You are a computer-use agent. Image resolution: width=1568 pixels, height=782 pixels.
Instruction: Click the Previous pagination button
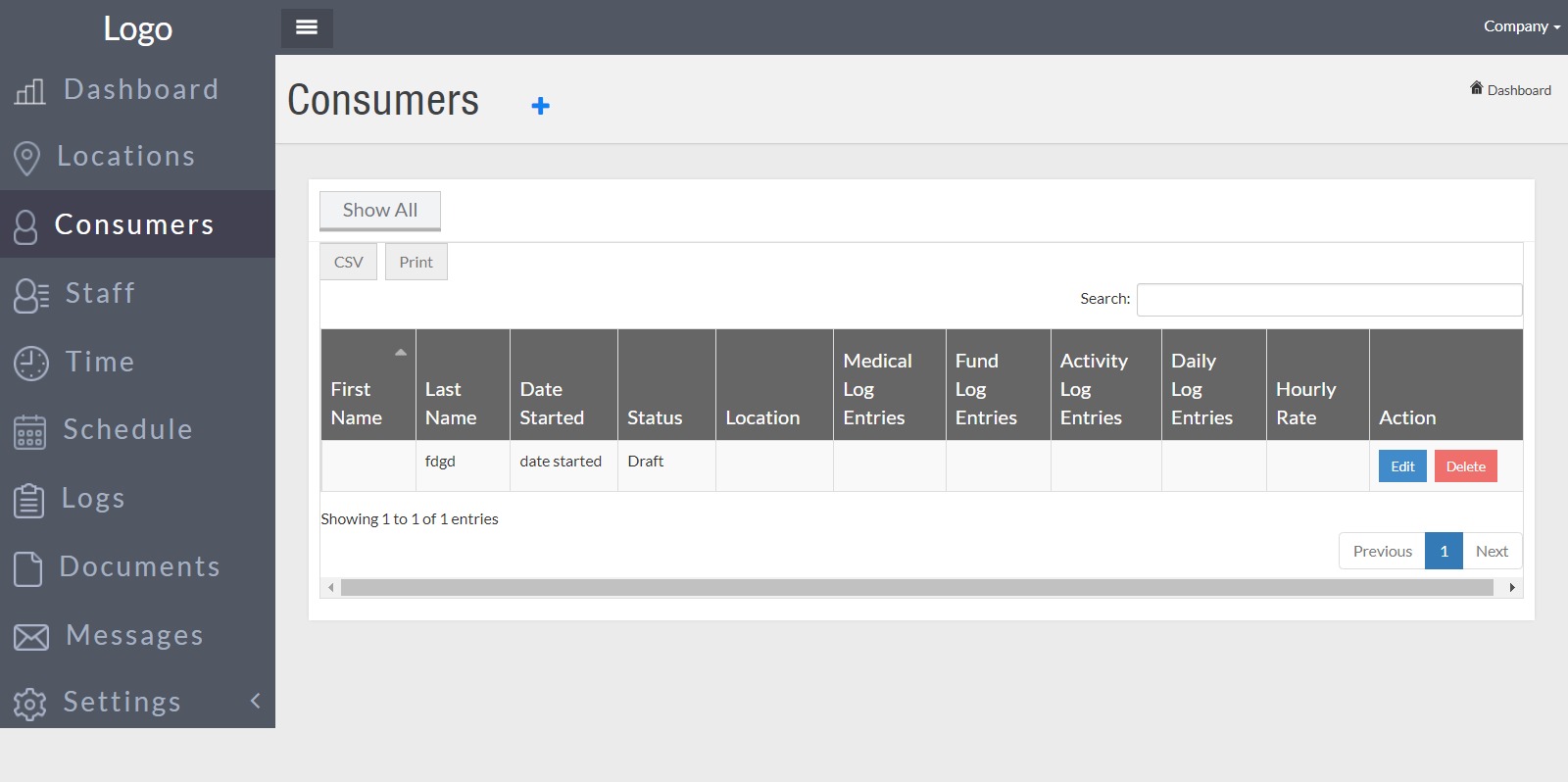pos(1382,551)
